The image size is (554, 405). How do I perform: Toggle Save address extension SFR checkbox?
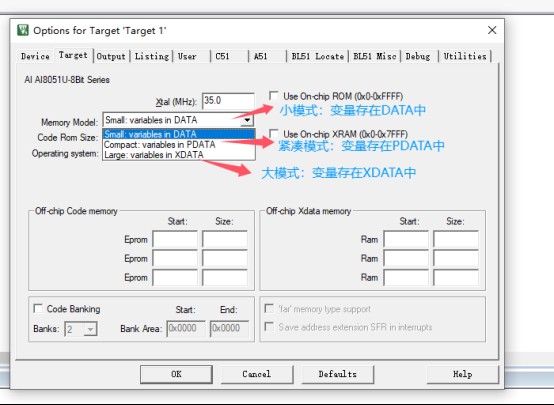click(269, 327)
